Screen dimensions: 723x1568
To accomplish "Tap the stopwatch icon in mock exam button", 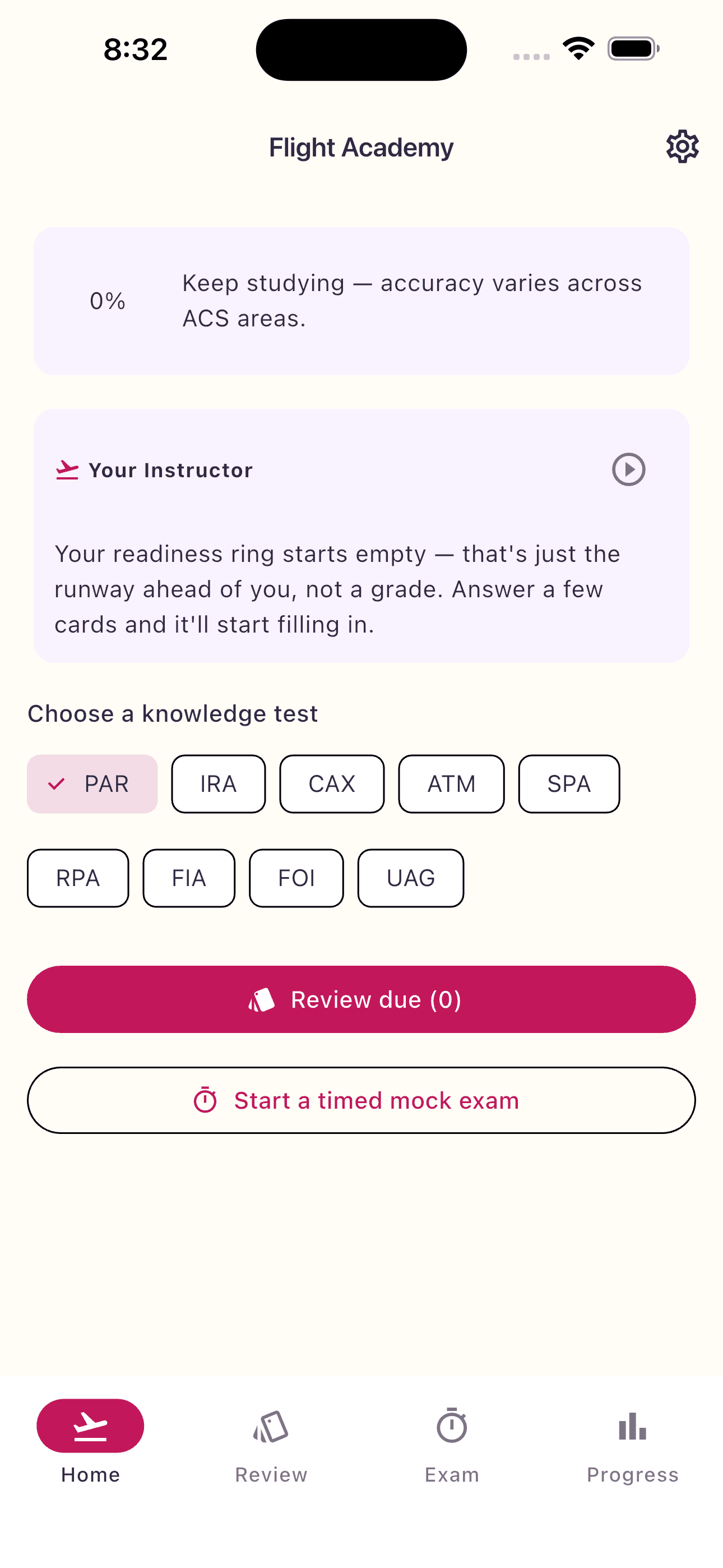I will 205,1100.
